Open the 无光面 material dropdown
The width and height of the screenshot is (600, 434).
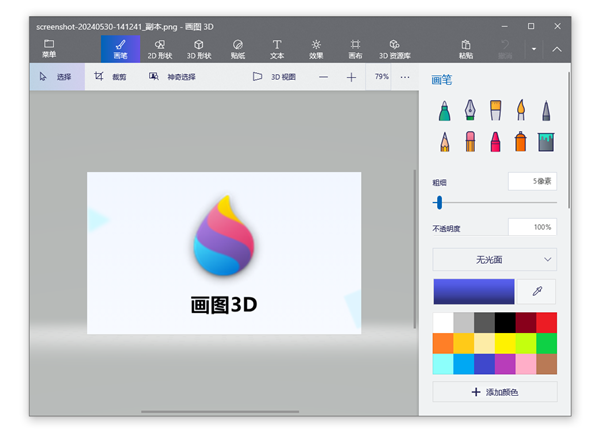pyautogui.click(x=494, y=260)
